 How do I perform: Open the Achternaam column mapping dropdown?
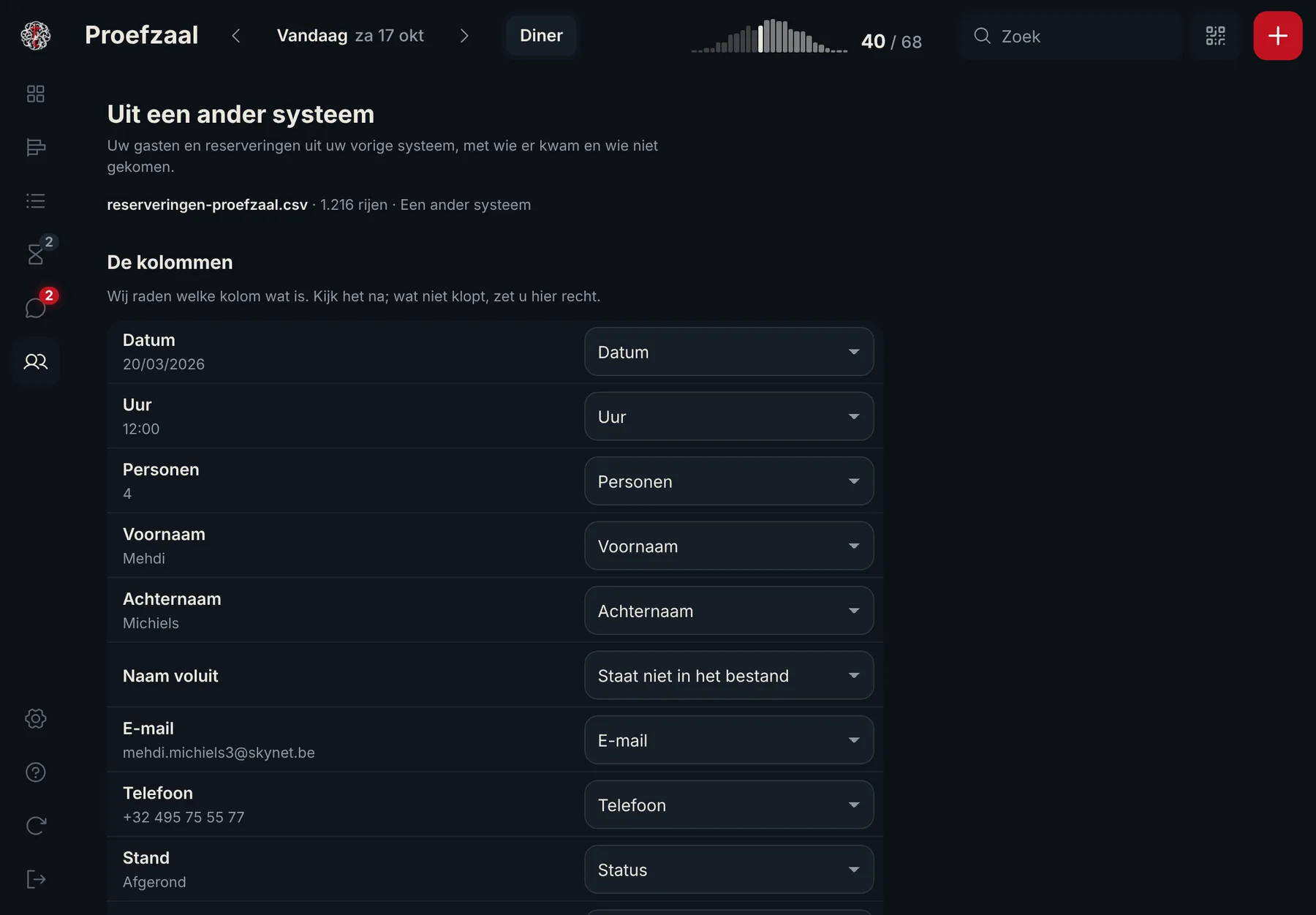pyautogui.click(x=729, y=611)
